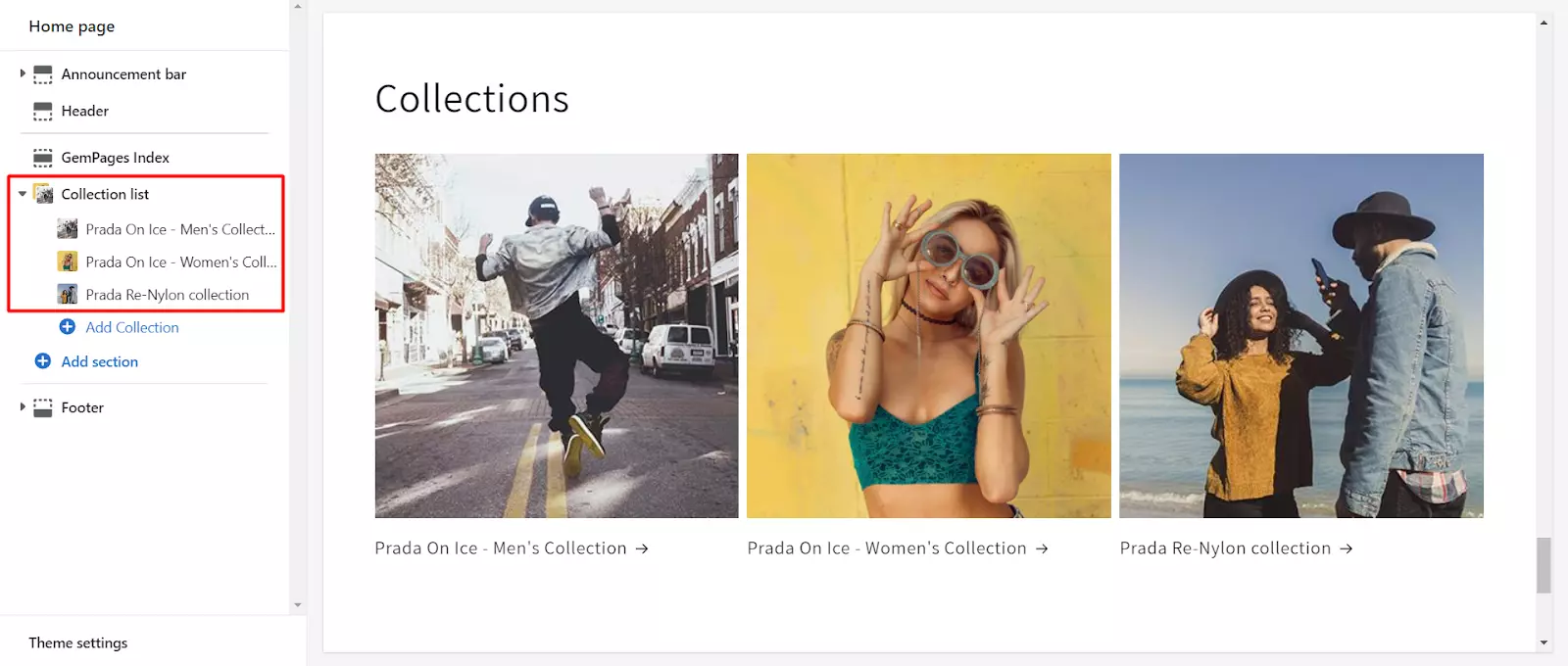Click the Men's Collection street photo
The image size is (1568, 666).
click(x=557, y=336)
